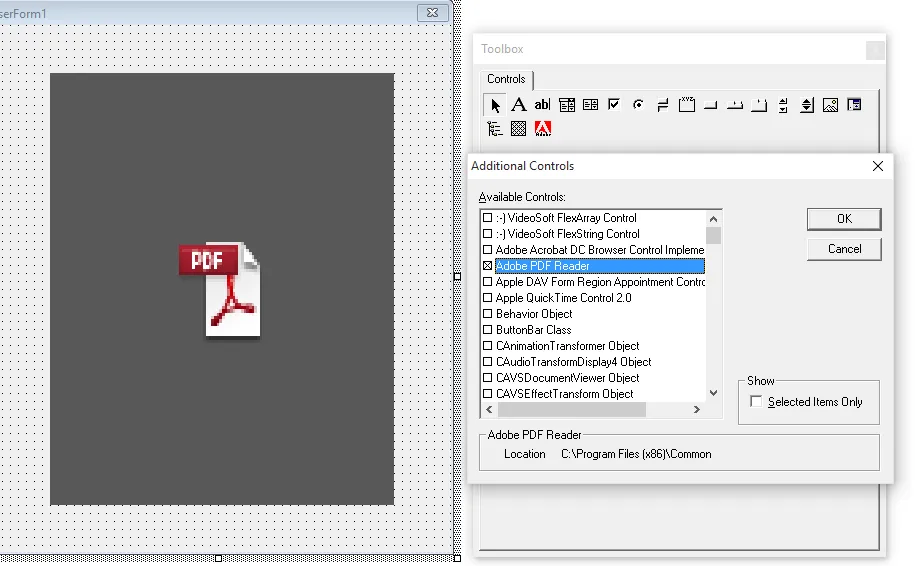Select the ScrollBar control tool
Viewport: 915px width, 566px height.
[783, 105]
